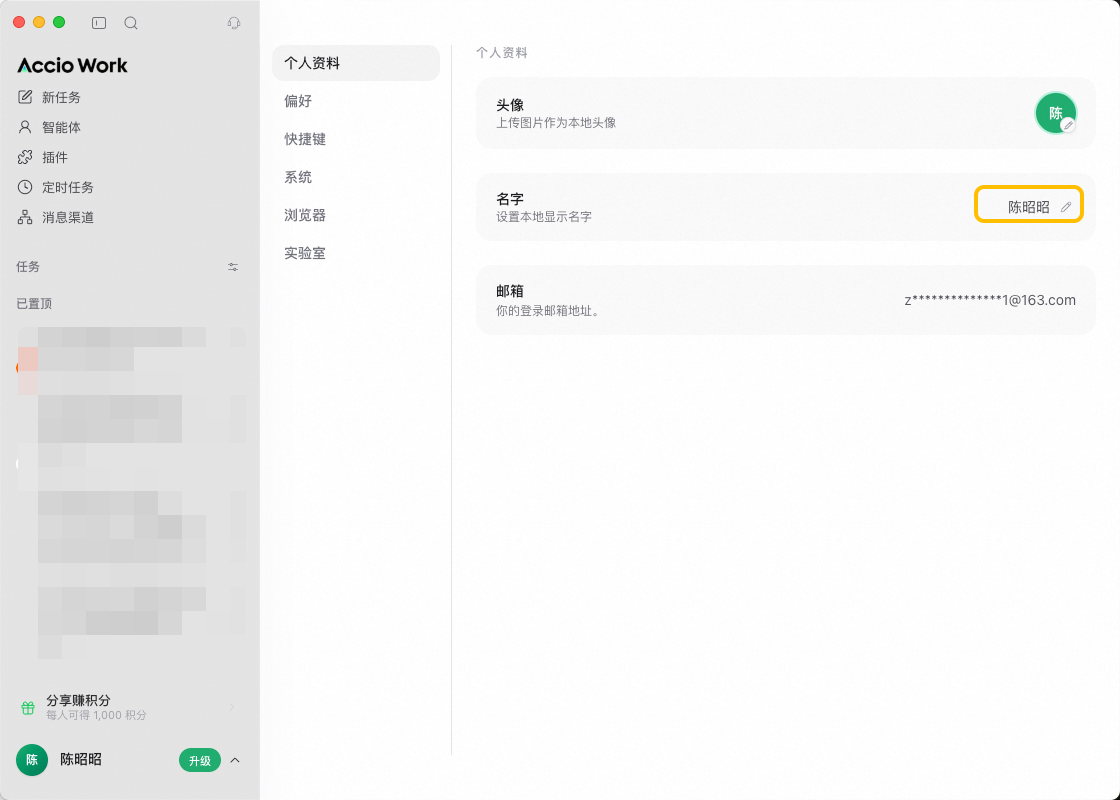Select the 个人资料 settings tab
The width and height of the screenshot is (1120, 800).
pyautogui.click(x=356, y=63)
